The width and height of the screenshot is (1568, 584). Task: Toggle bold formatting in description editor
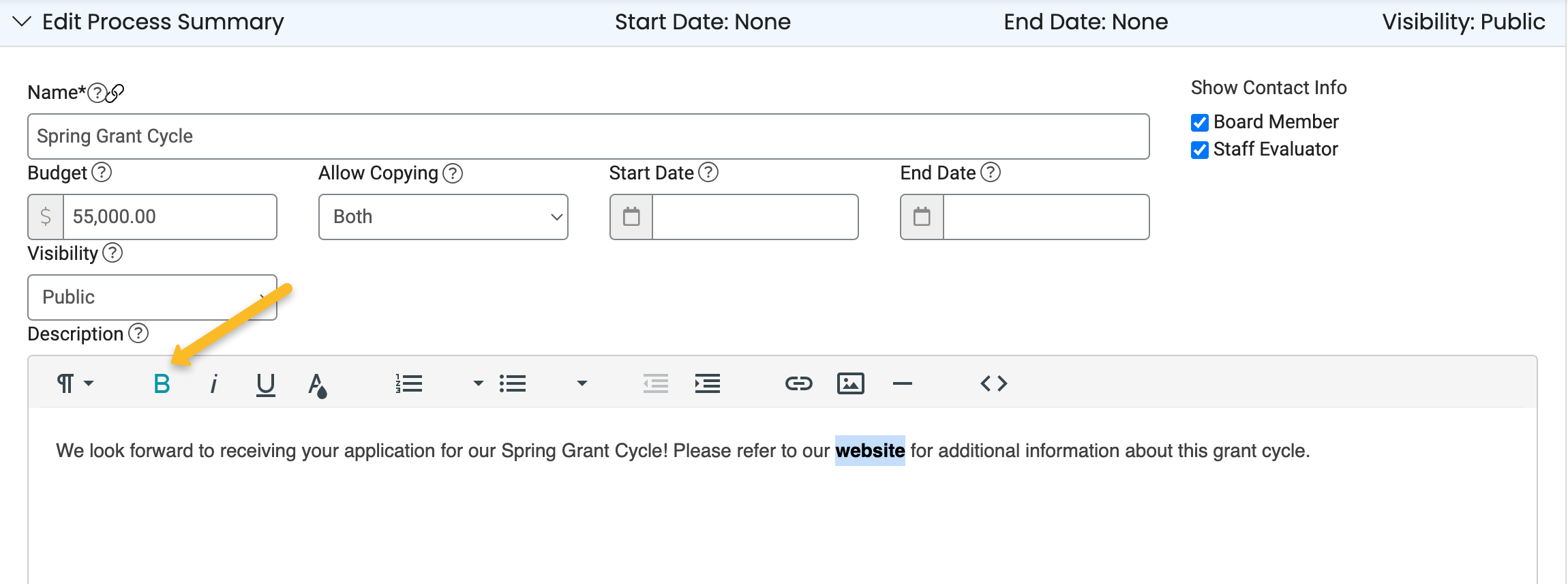click(x=162, y=384)
